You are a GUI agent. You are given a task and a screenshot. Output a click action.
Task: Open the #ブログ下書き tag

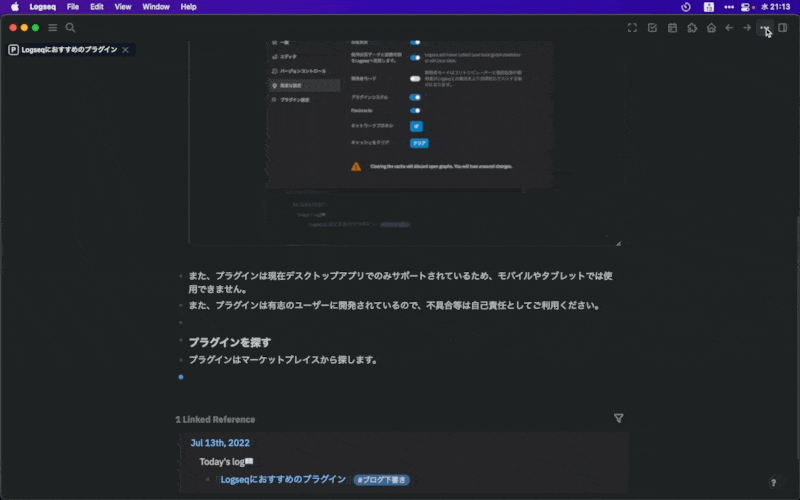382,480
